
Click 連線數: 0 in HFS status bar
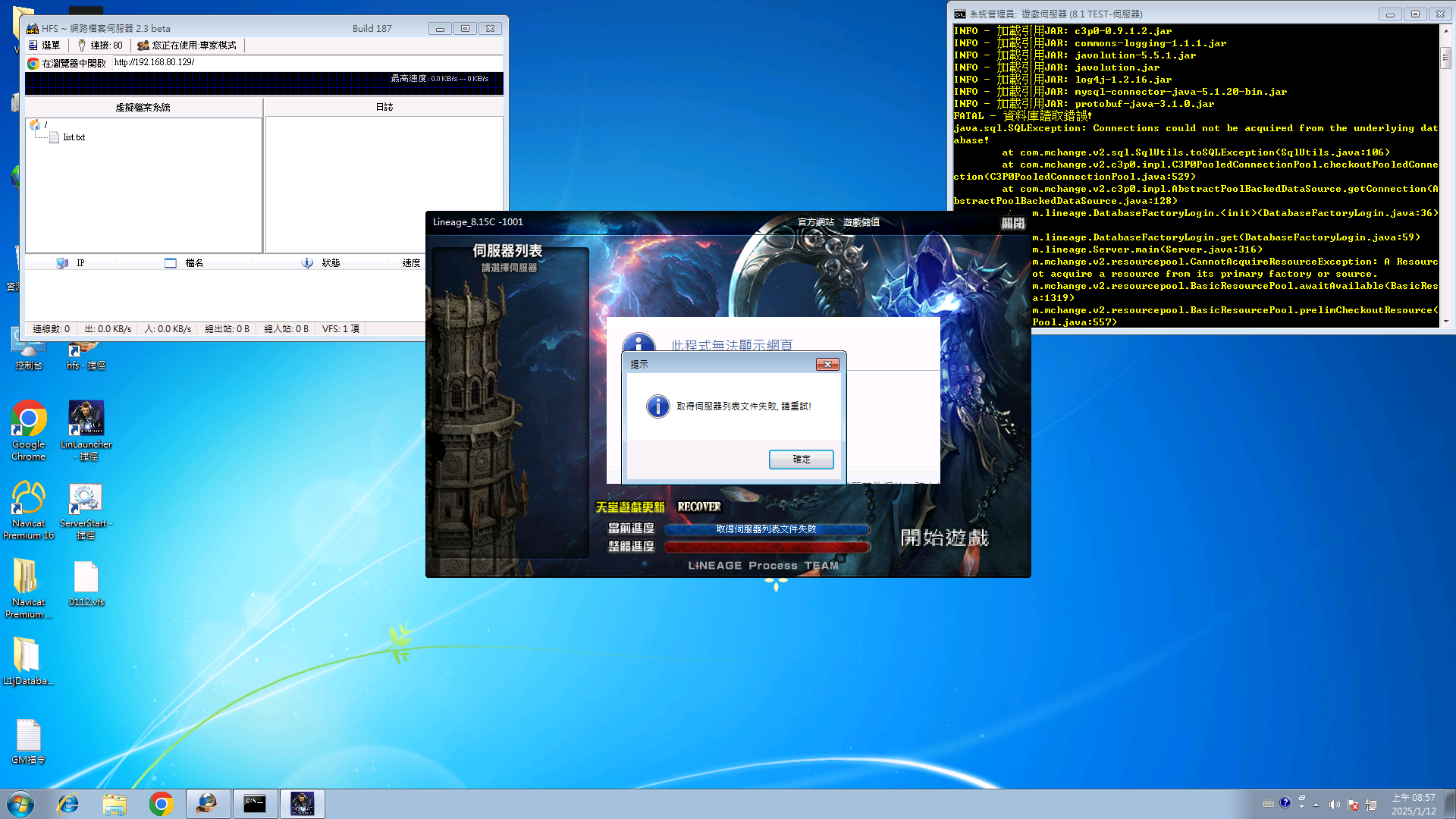point(52,329)
